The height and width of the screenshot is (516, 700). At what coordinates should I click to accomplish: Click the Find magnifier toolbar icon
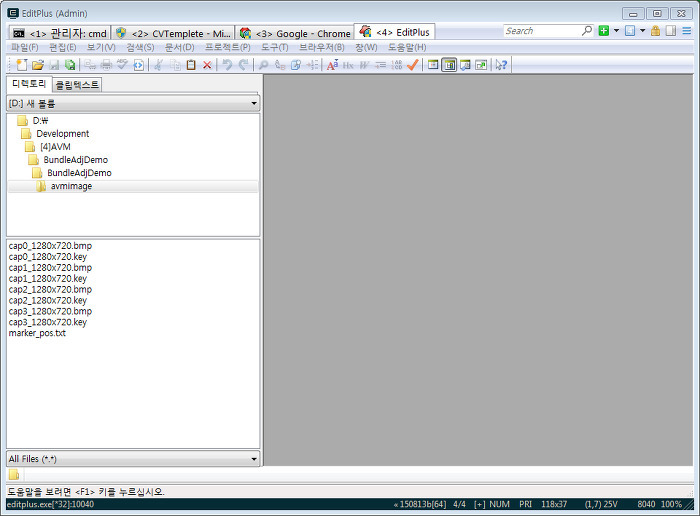point(263,65)
